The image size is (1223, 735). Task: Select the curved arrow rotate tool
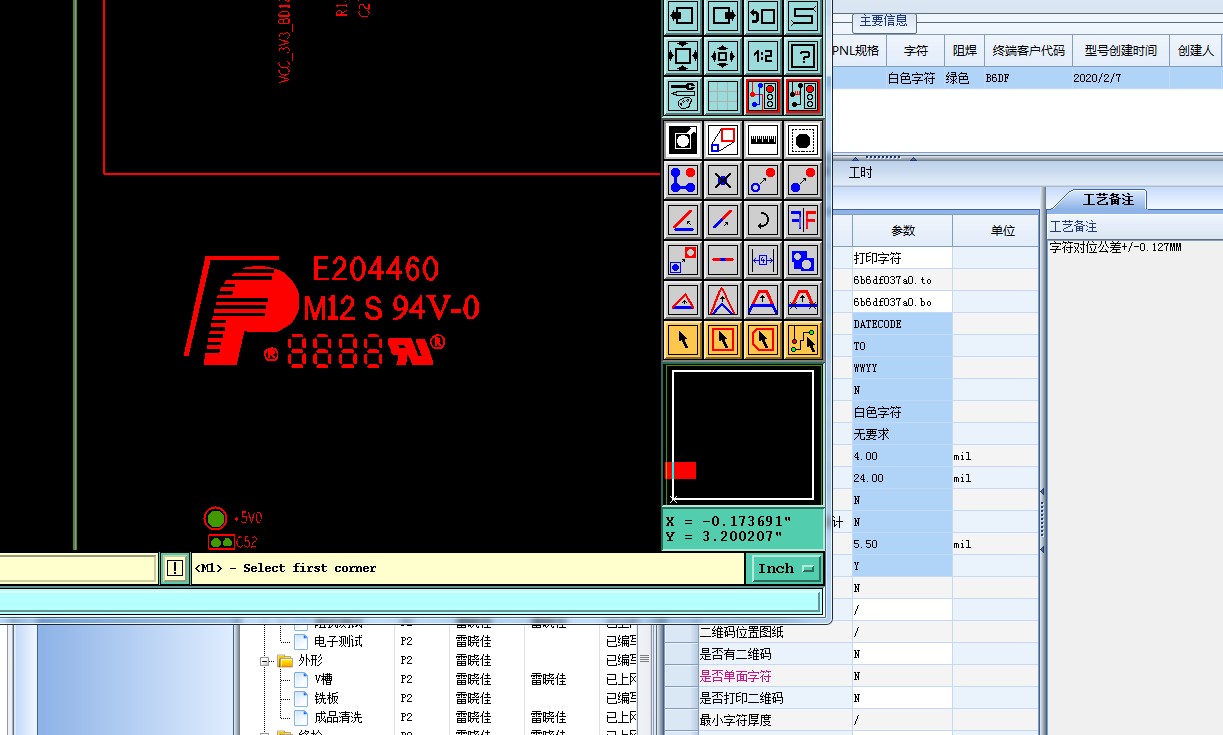pos(763,220)
